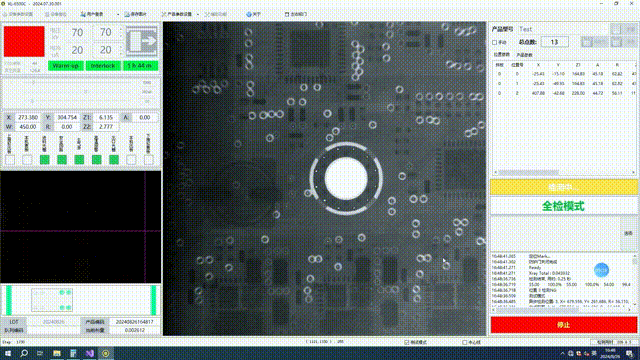Click the product code field 20240826164817
The image size is (640, 360).
134,322
